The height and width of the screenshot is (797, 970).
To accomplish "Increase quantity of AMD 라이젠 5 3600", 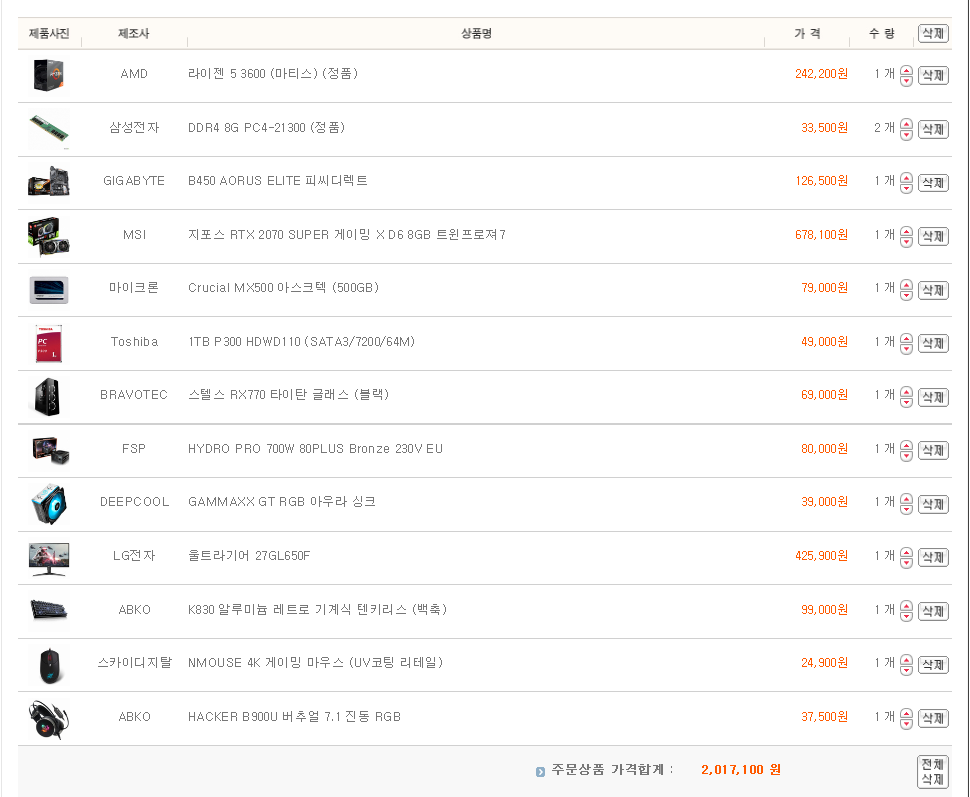I will coord(906,71).
